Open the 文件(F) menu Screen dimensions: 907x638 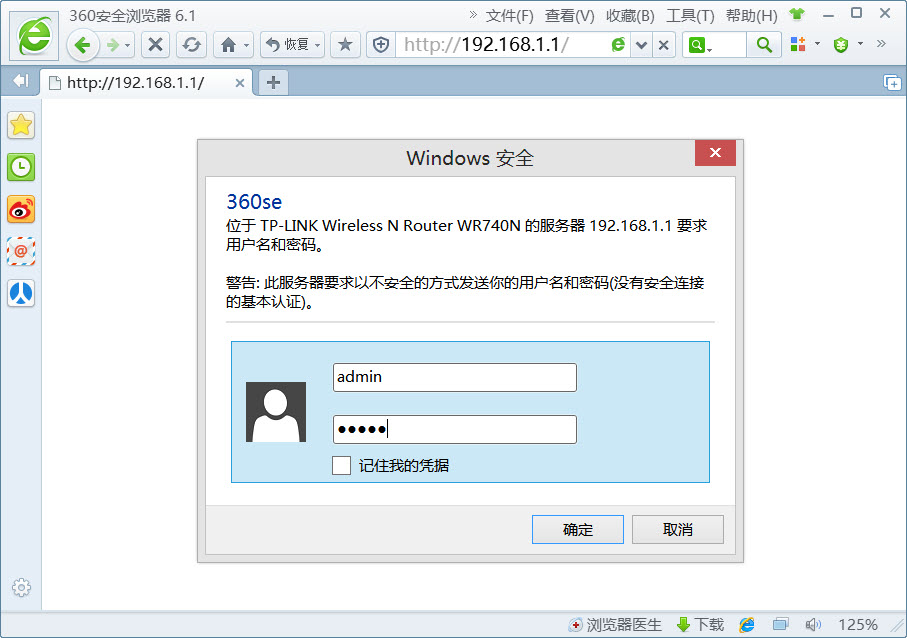[509, 16]
